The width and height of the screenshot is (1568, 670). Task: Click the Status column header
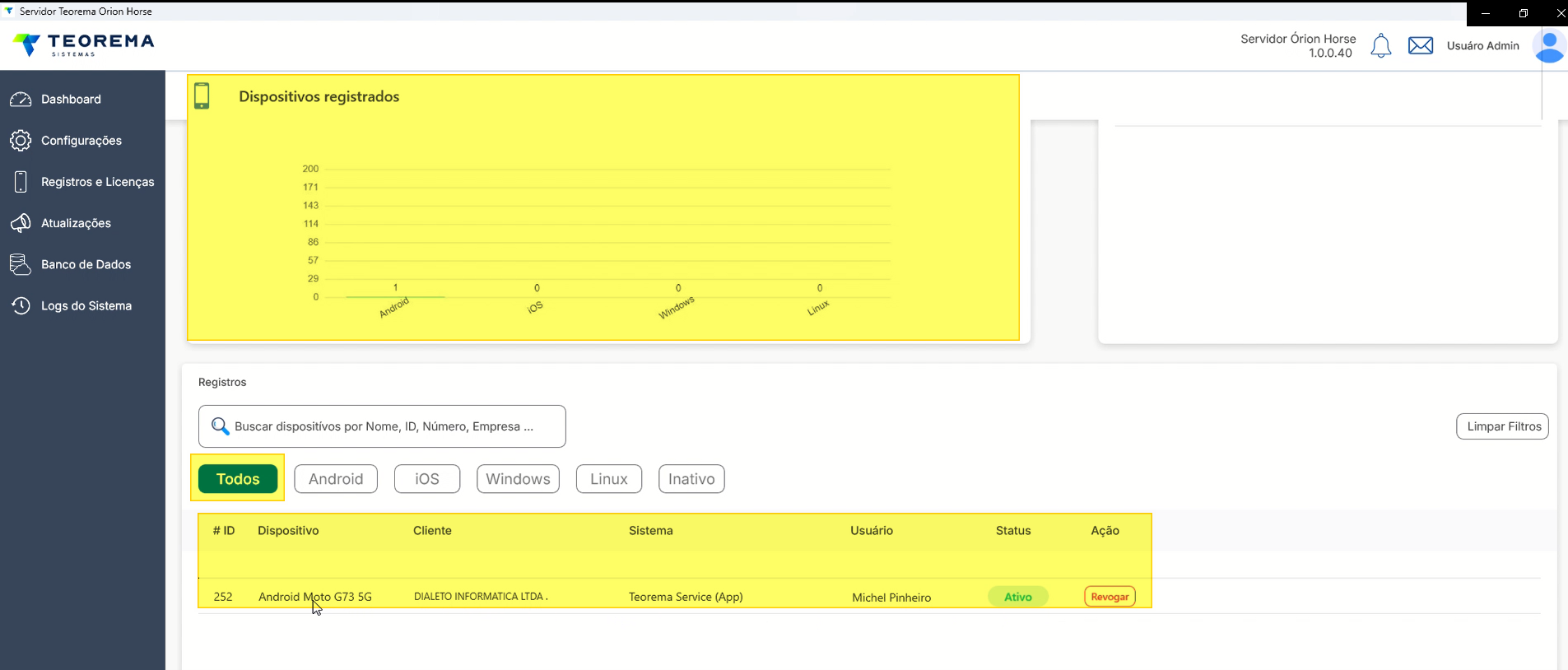coord(1013,531)
